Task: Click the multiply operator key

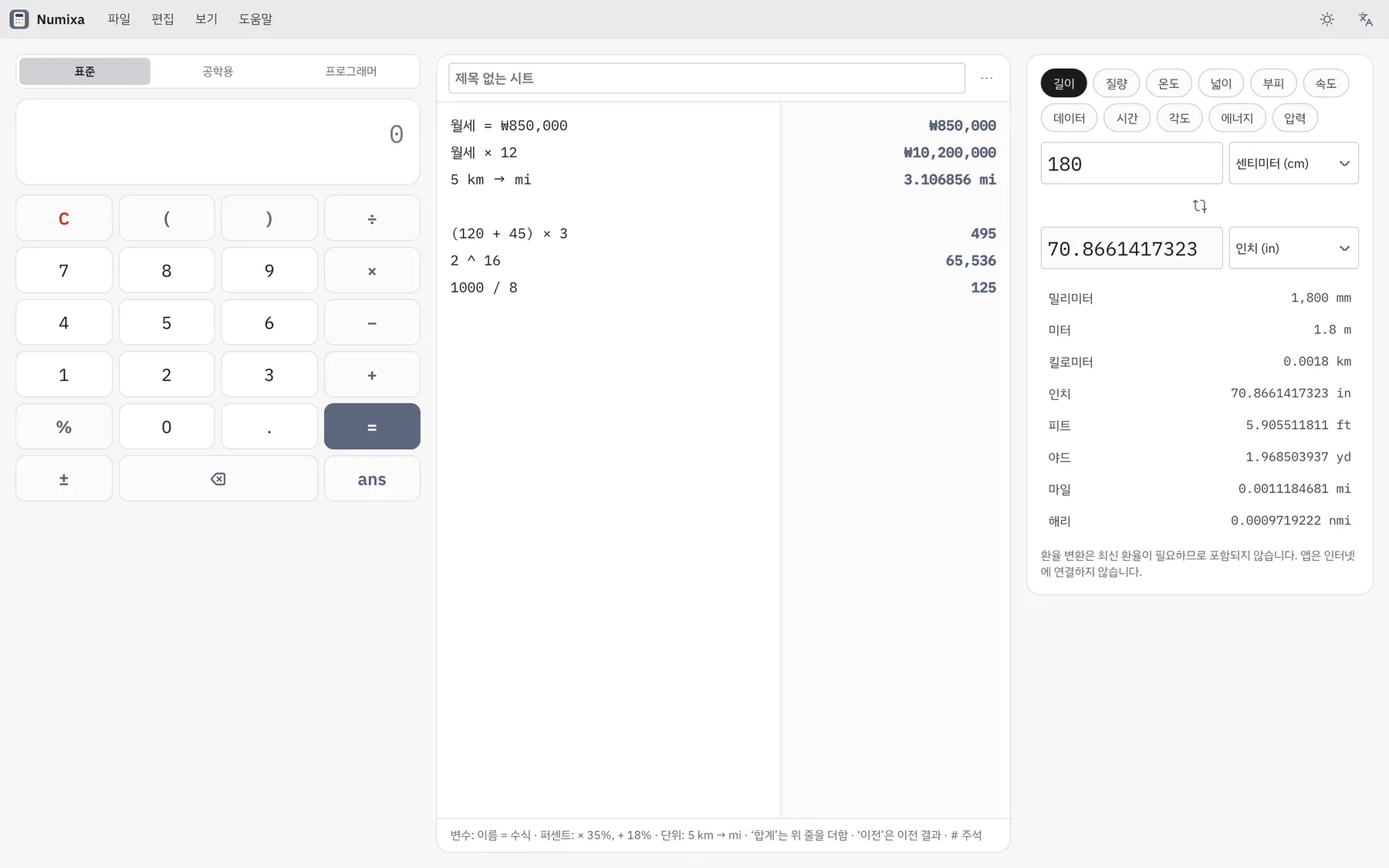Action: click(372, 271)
